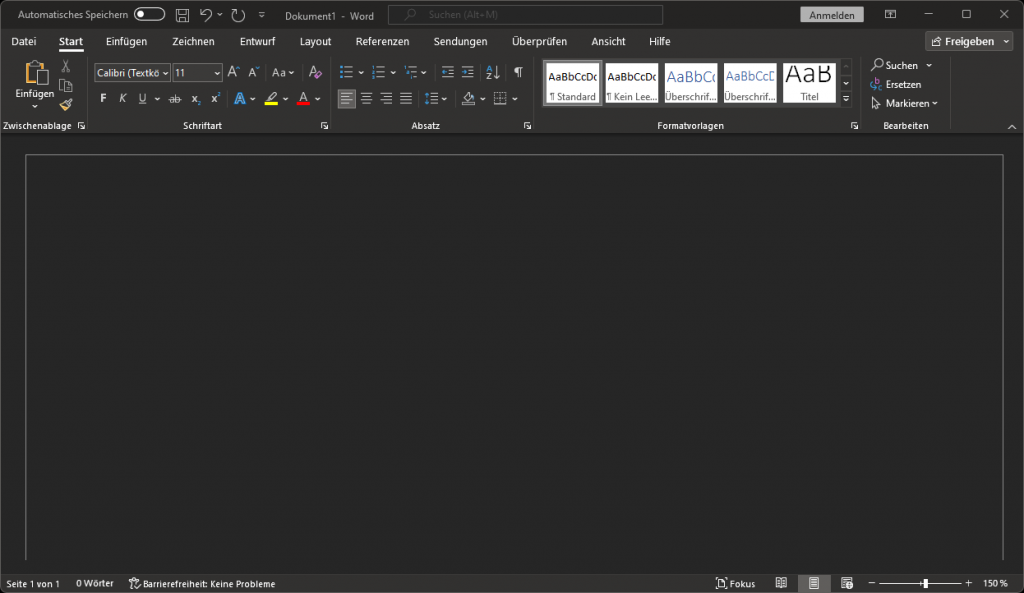Show paragraph marks with the pilcrow icon
Viewport: 1024px width, 593px height.
[x=516, y=72]
